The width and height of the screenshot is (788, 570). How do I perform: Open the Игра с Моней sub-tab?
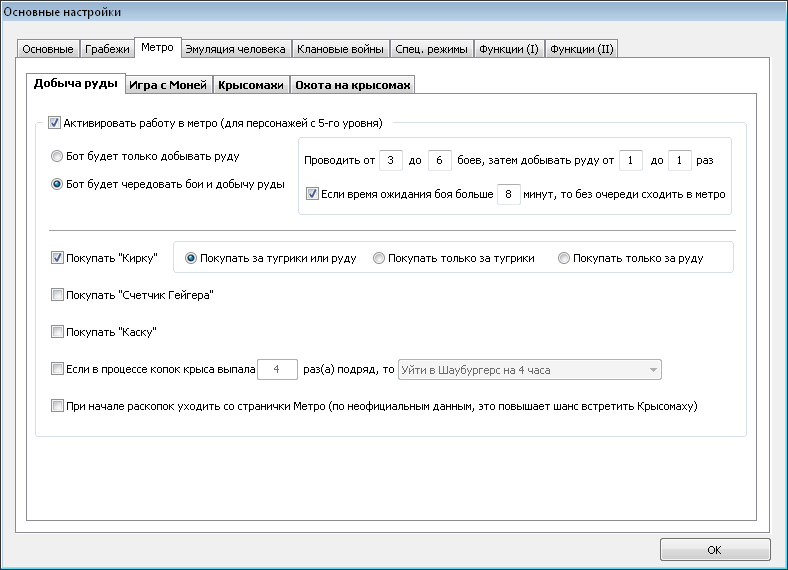(168, 85)
